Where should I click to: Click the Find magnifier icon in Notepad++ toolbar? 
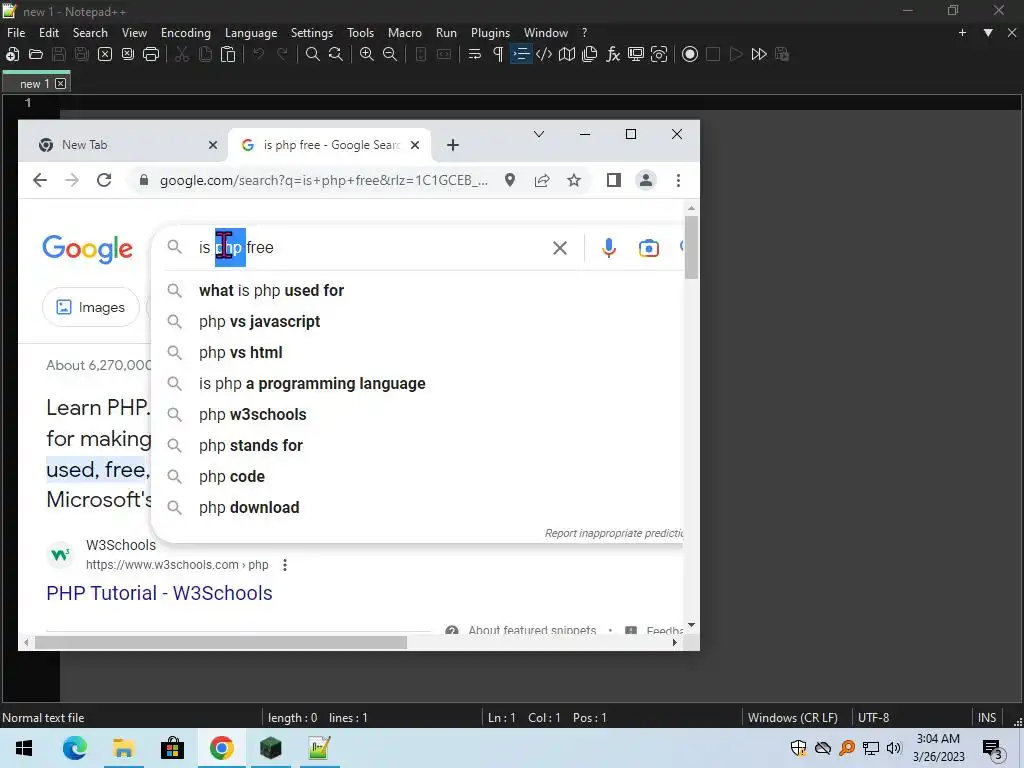click(x=313, y=54)
